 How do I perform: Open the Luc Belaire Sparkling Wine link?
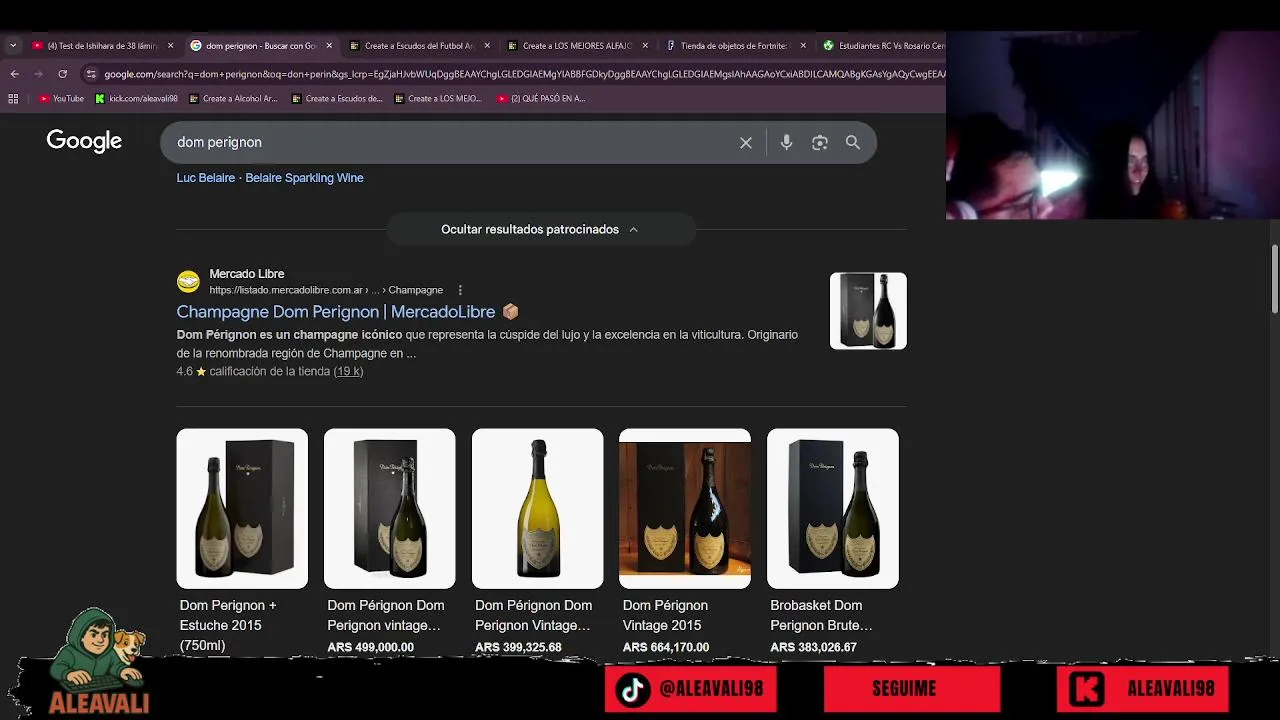pyautogui.click(x=270, y=178)
